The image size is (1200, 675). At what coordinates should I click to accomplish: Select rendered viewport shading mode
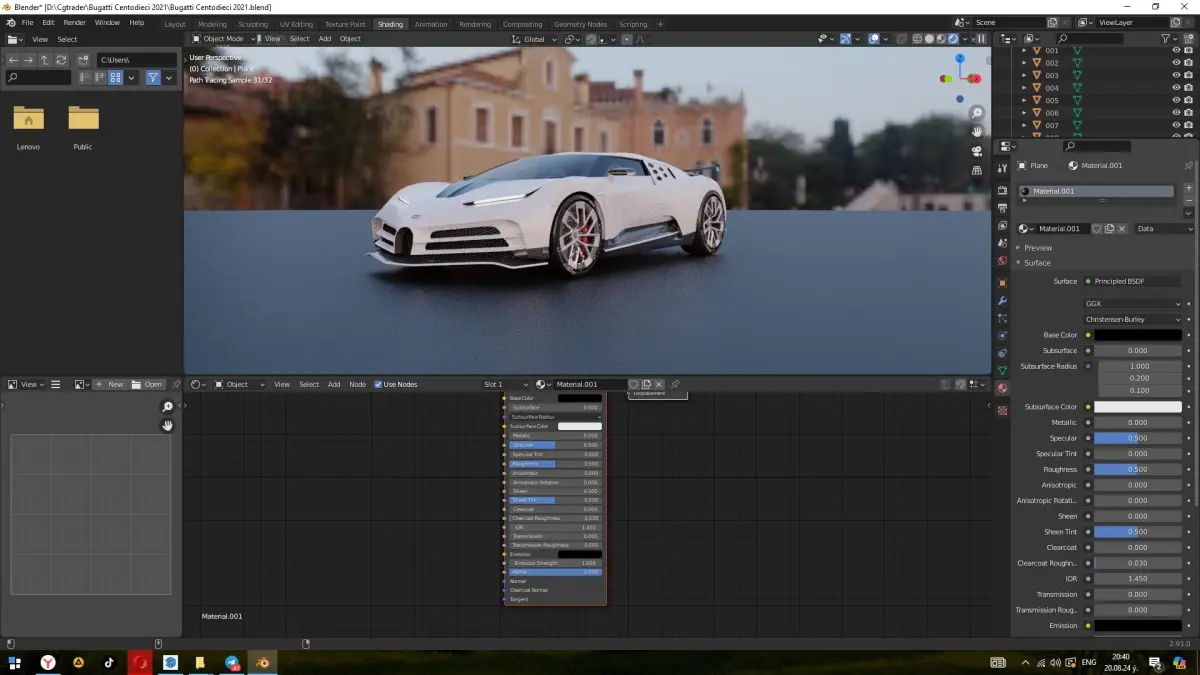(954, 39)
